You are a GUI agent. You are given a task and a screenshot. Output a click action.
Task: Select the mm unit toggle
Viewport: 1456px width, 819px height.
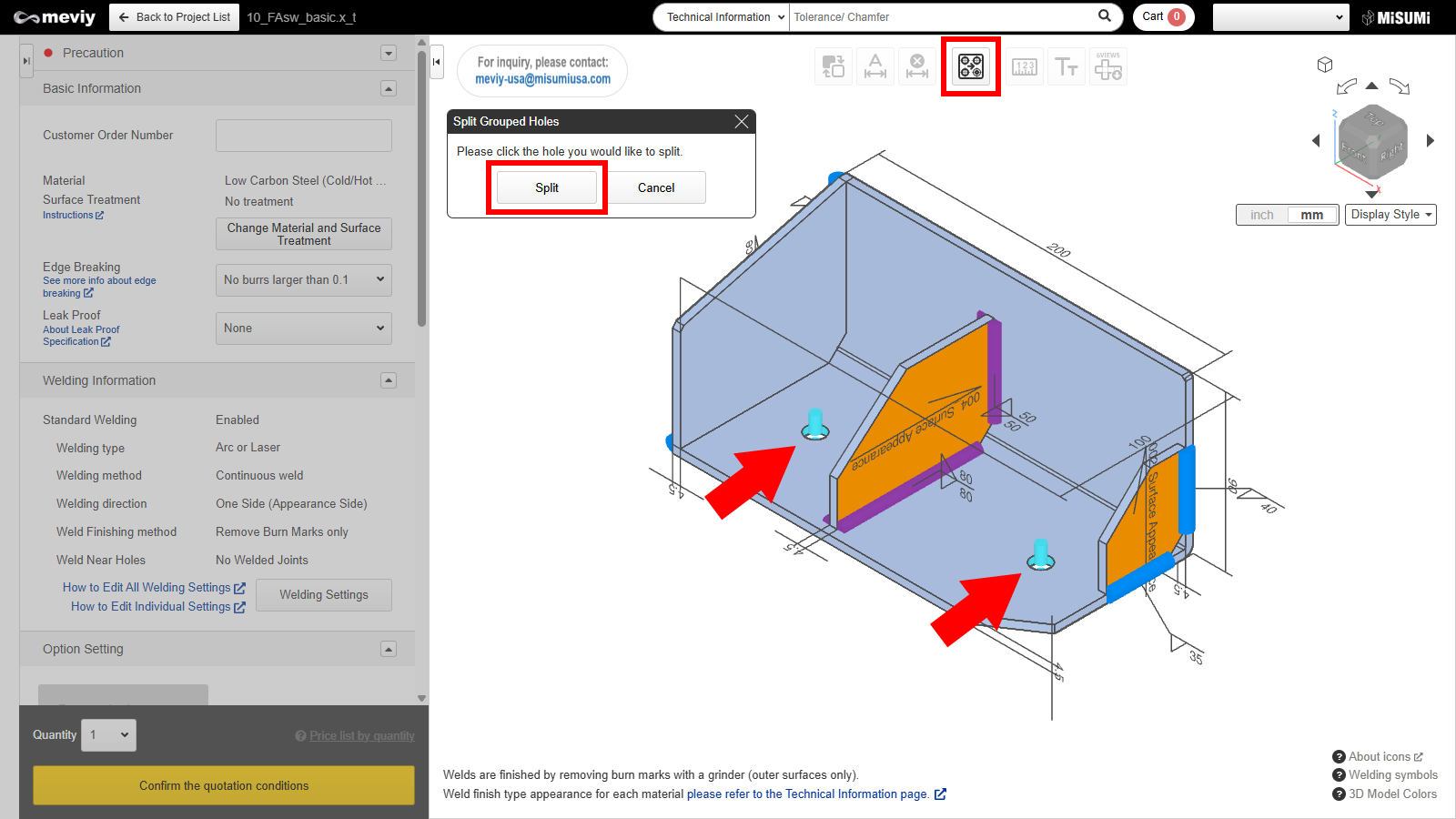1311,215
